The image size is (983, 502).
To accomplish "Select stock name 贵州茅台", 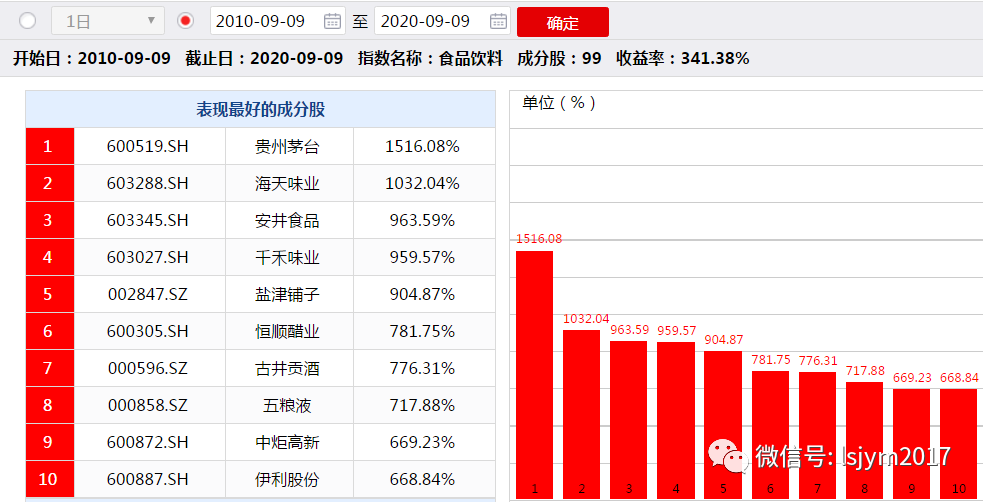I will point(287,147).
